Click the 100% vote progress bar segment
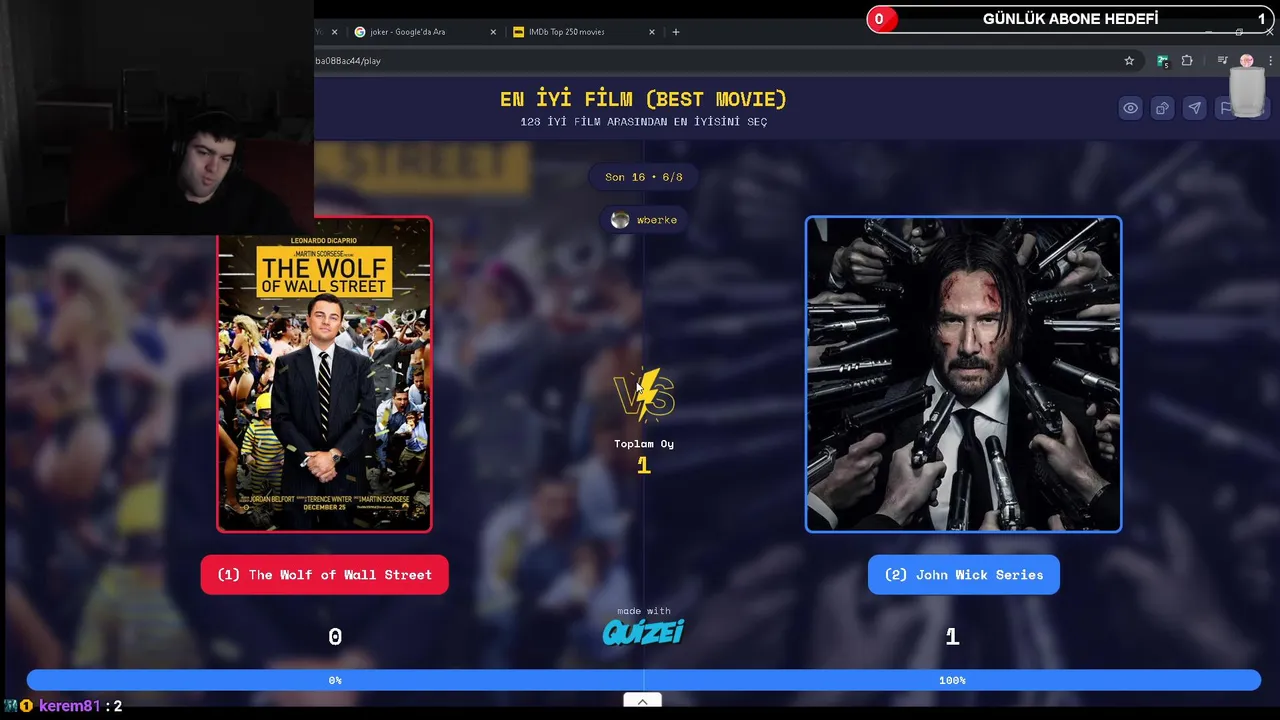 coord(952,680)
